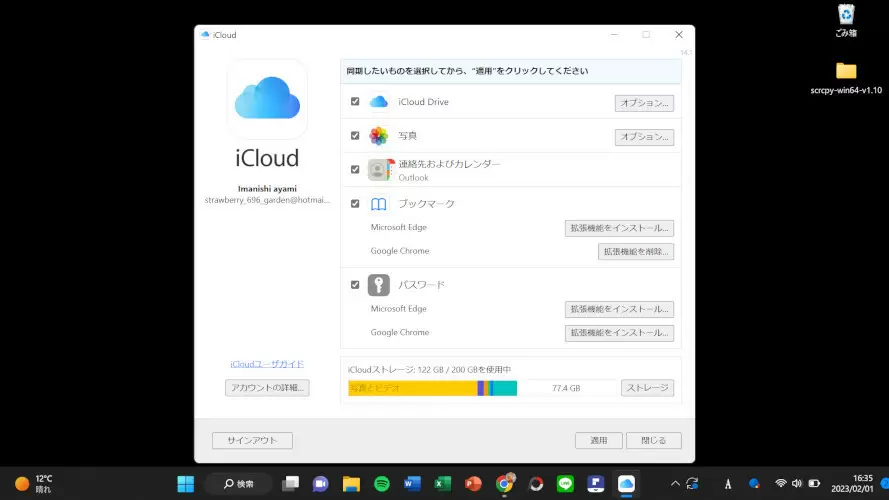Uncheck the iCloud Drive sync checkbox

point(355,102)
